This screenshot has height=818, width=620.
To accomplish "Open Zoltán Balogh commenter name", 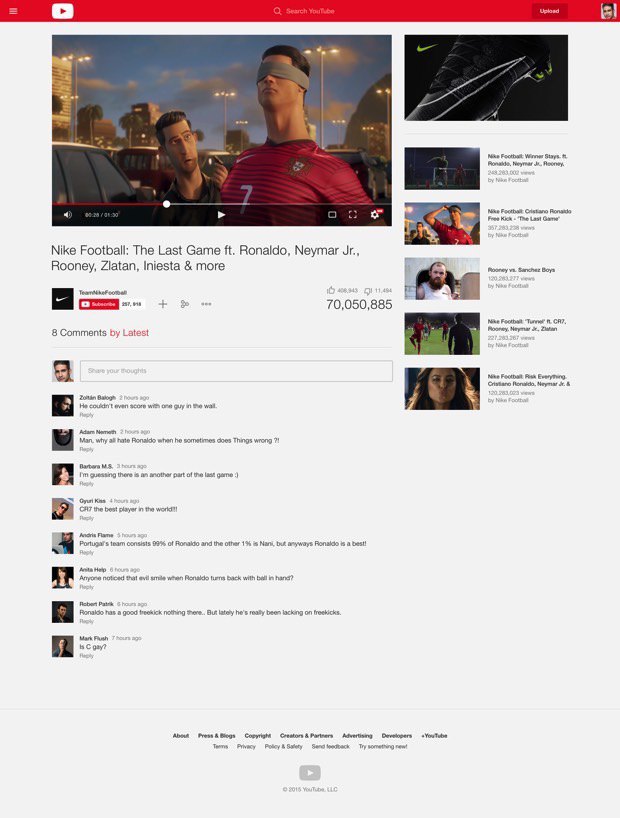I will pyautogui.click(x=98, y=398).
